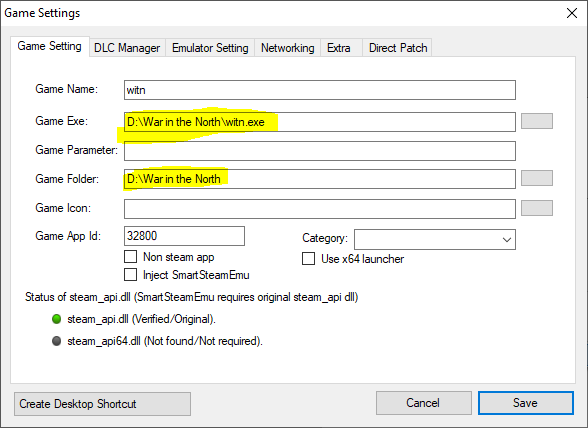Go to the Extra tab
588x428 pixels.
[339, 48]
